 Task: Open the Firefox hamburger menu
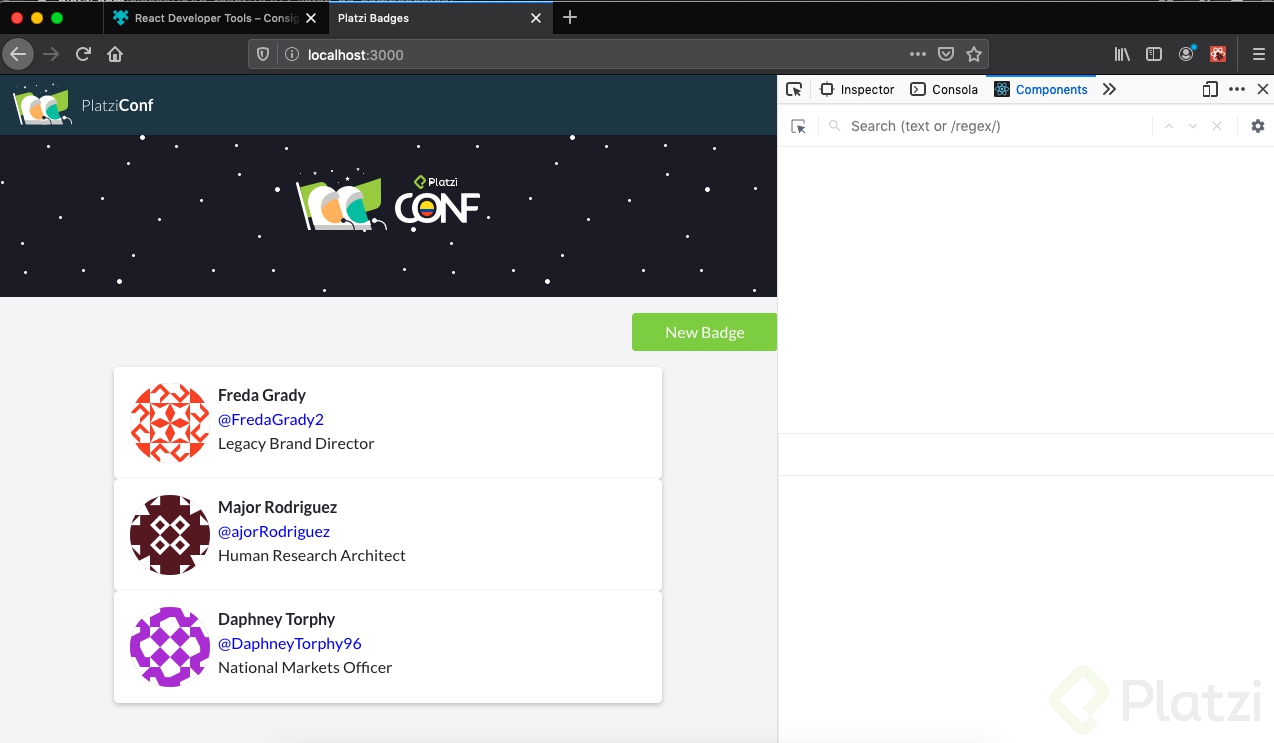click(1259, 54)
